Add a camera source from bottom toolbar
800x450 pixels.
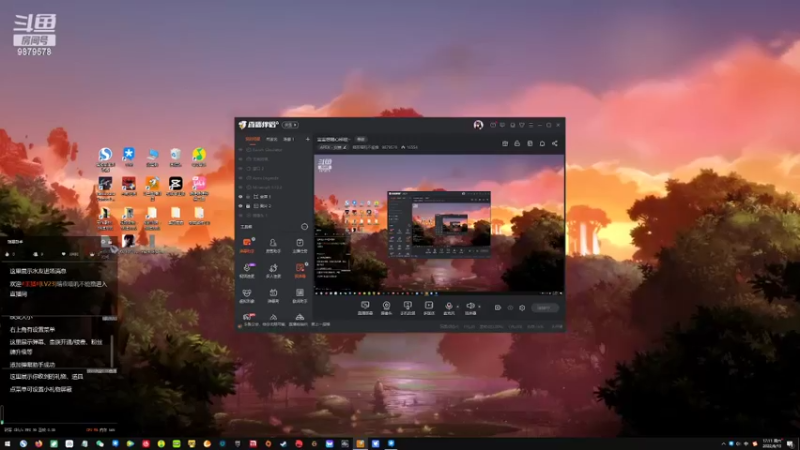coord(386,306)
